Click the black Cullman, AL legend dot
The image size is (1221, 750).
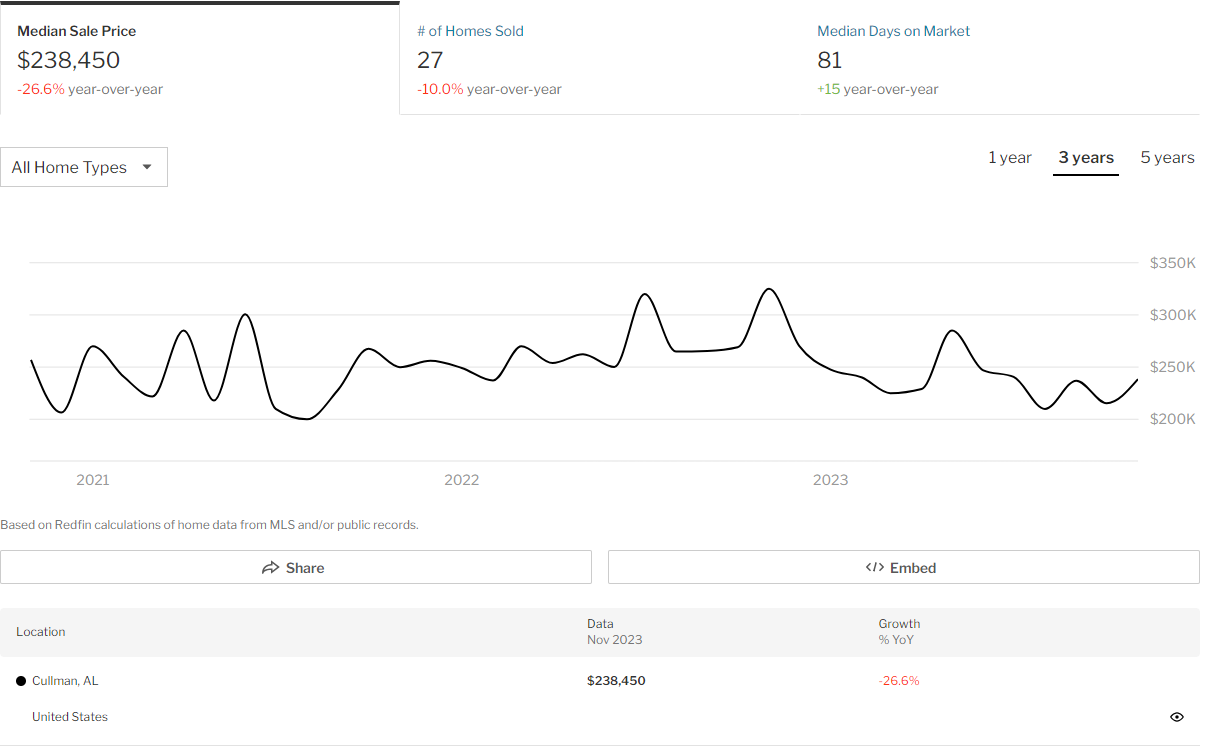(x=21, y=681)
